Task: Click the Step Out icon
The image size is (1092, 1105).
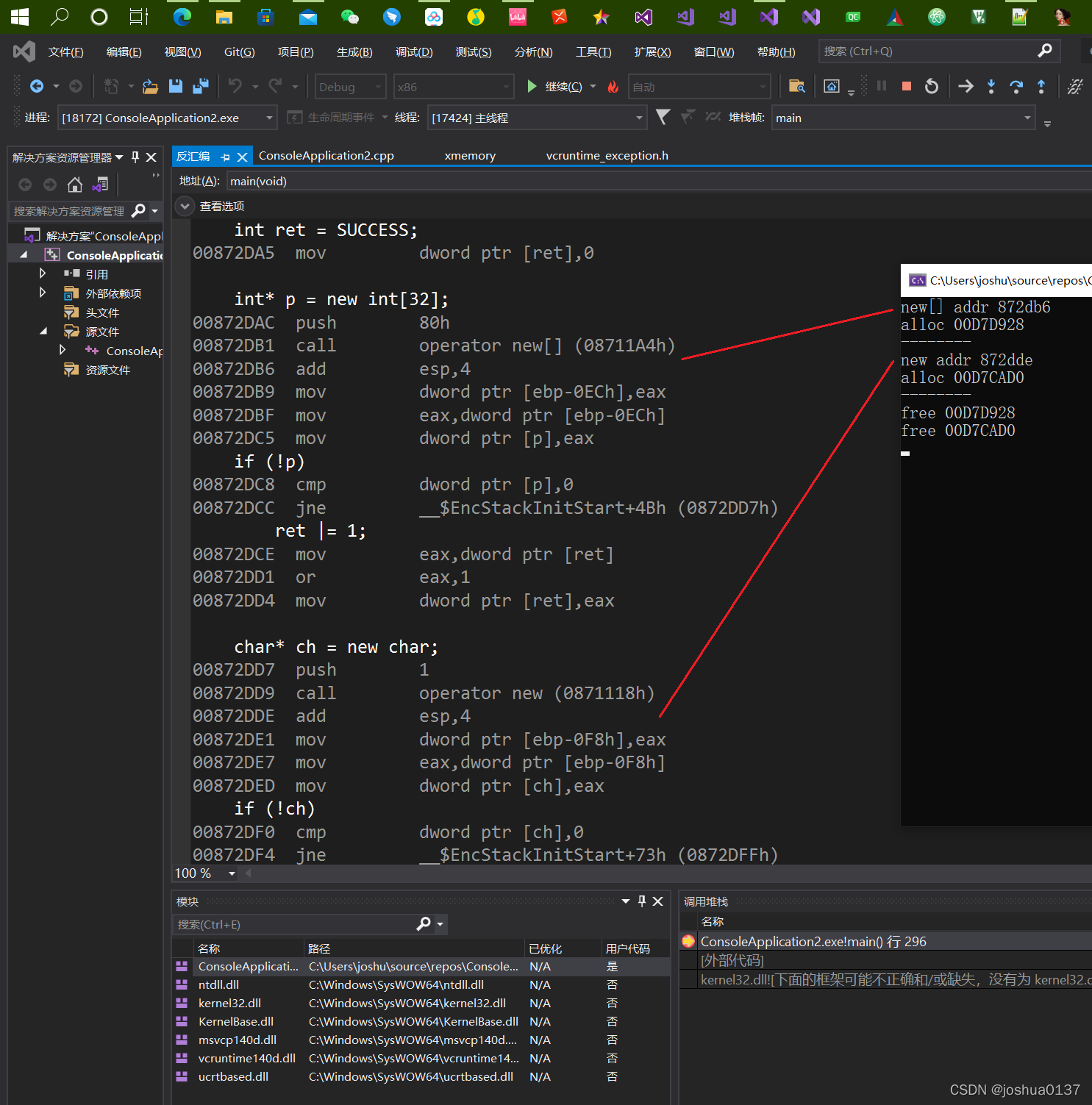Action: pyautogui.click(x=1041, y=87)
